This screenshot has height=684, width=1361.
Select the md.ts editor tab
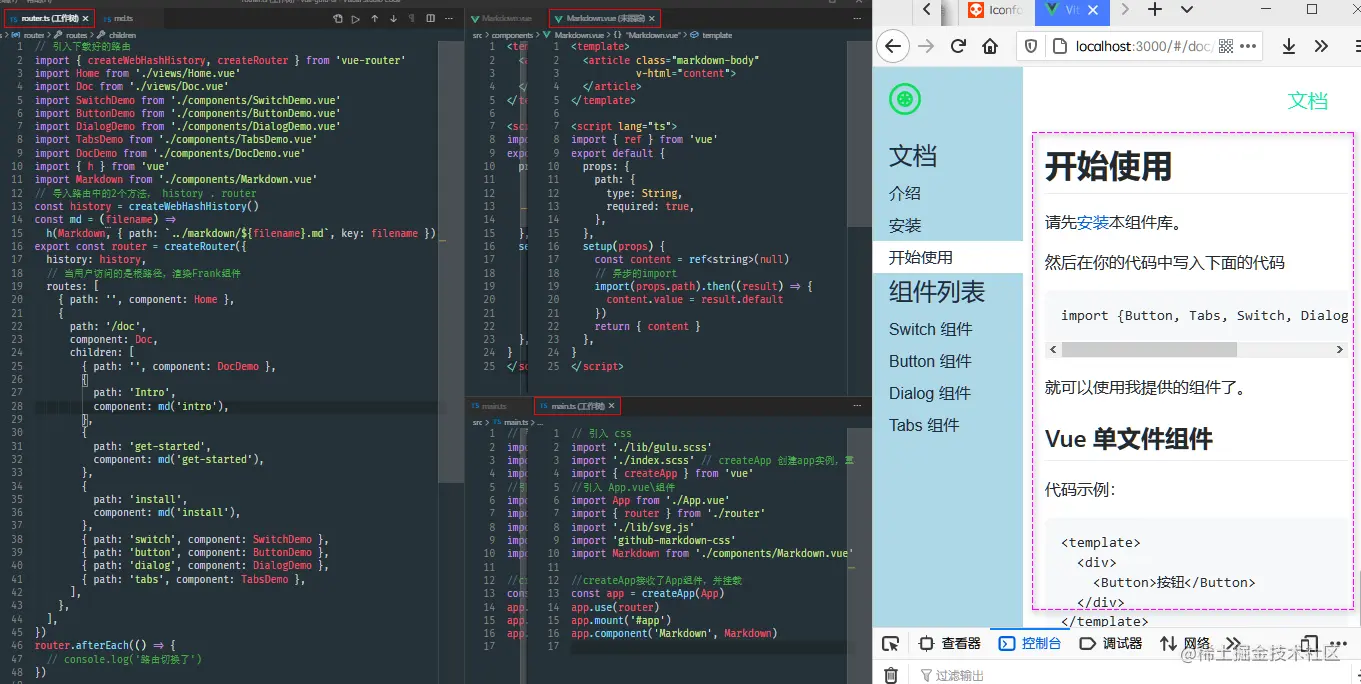[x=118, y=18]
